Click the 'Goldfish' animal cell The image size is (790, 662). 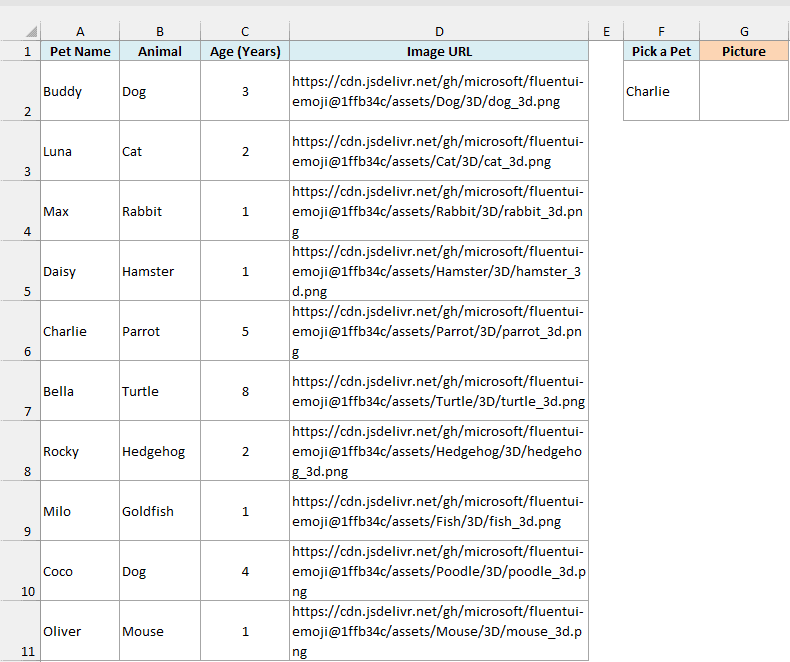click(160, 510)
